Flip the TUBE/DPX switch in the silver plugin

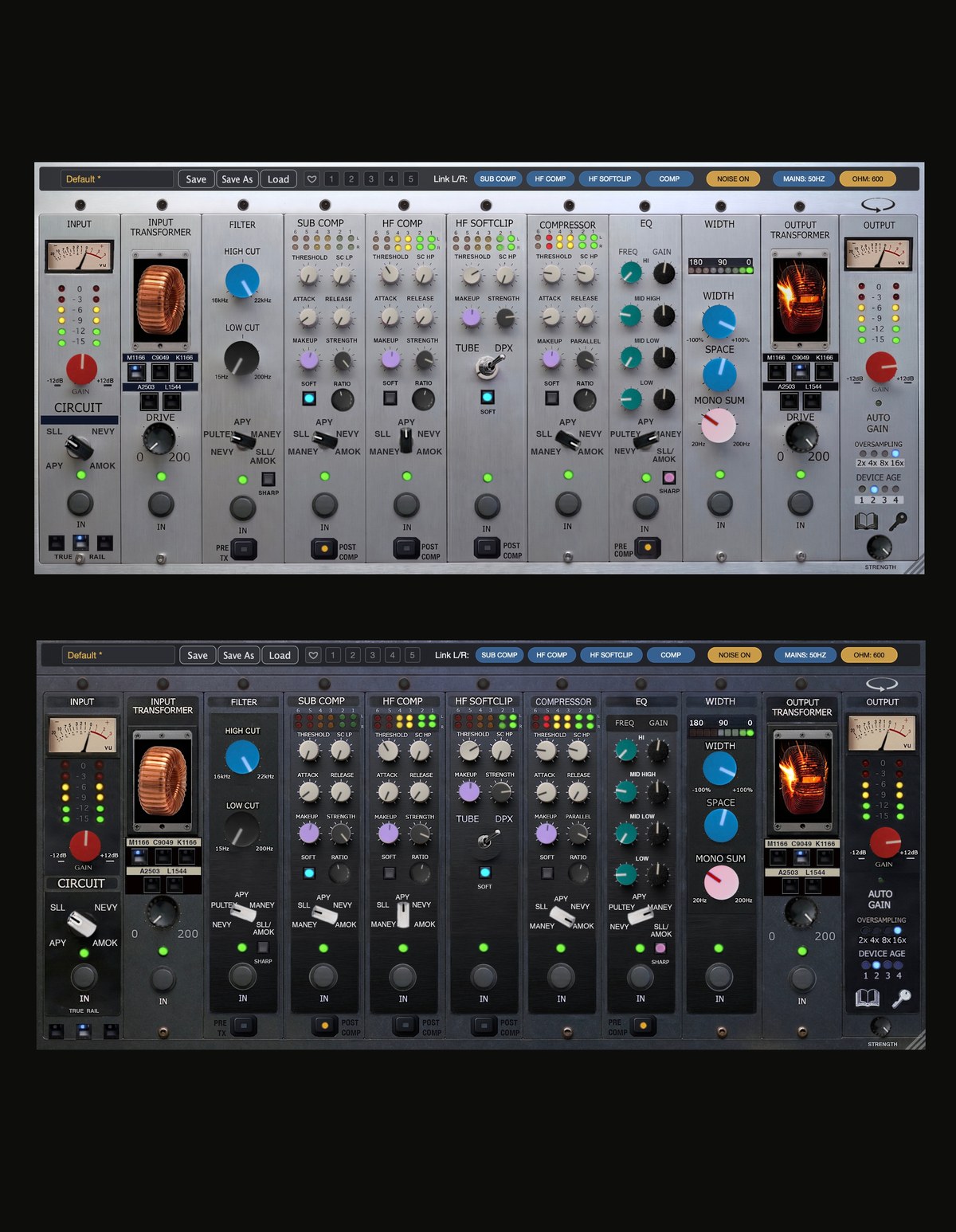(488, 367)
